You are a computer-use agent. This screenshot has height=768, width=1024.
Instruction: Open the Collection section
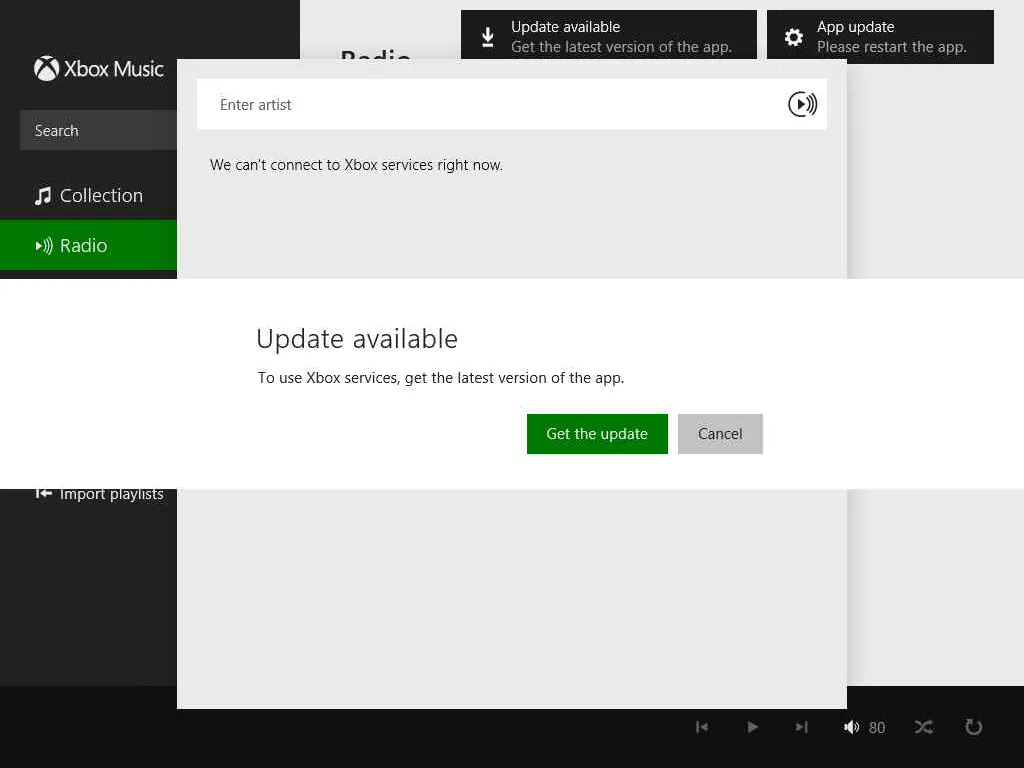[88, 195]
